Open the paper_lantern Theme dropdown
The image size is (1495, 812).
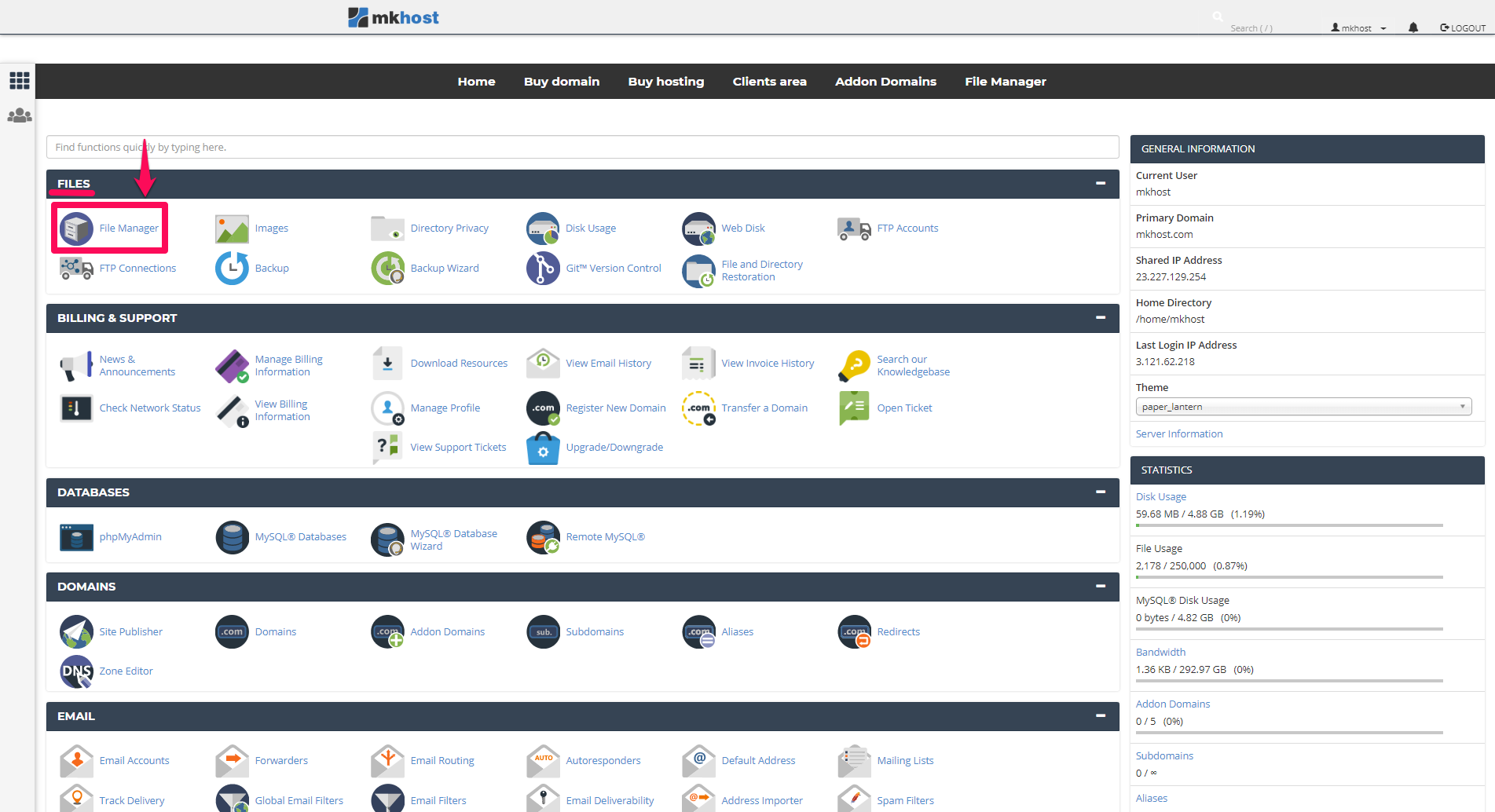click(1303, 407)
